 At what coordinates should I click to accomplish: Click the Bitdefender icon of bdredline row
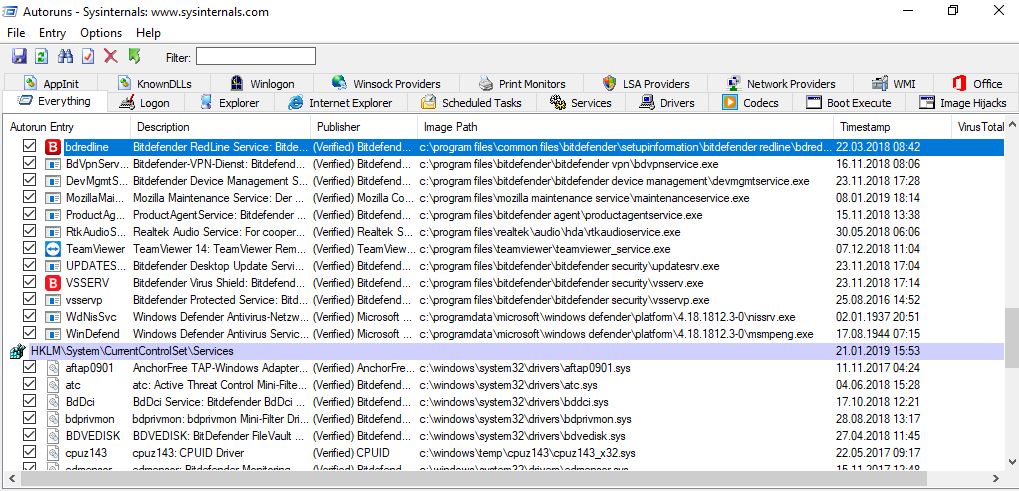53,147
